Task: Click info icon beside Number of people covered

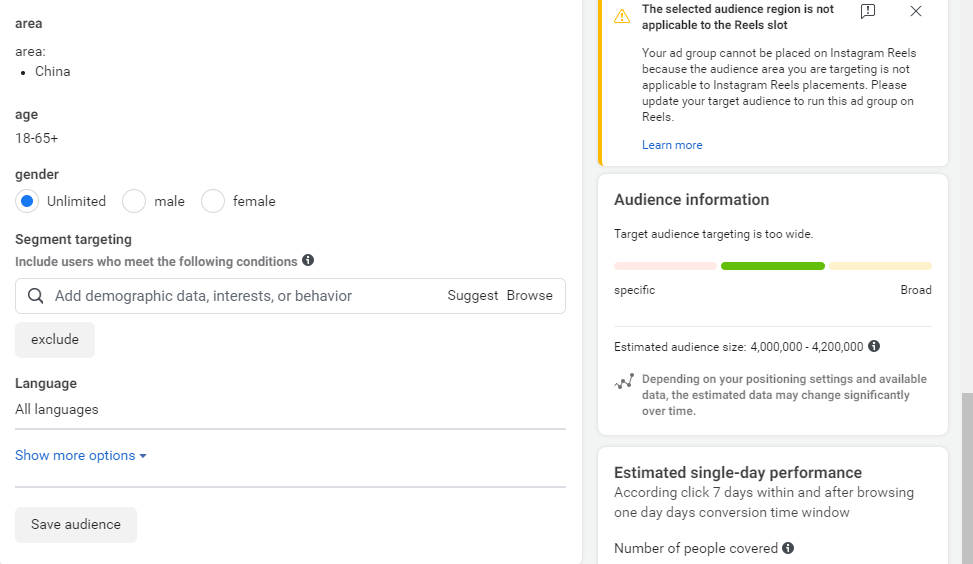Action: point(788,548)
